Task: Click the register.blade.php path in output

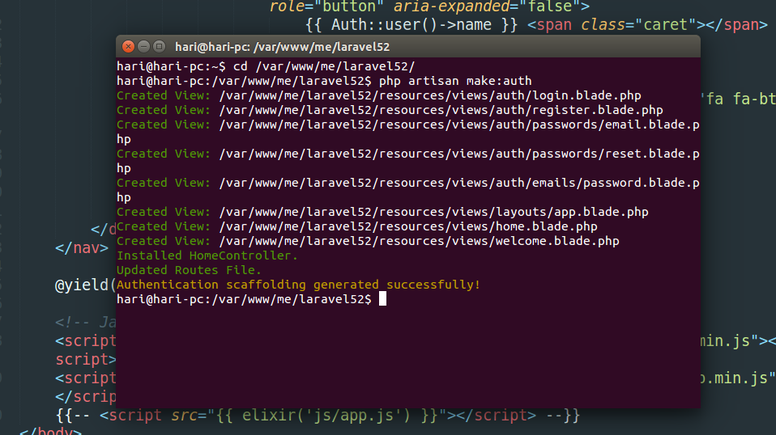Action: click(x=440, y=110)
